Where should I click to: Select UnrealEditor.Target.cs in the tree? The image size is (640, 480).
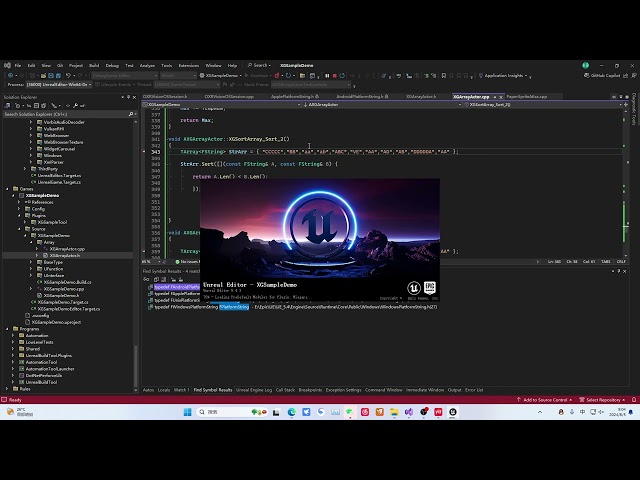(59, 176)
